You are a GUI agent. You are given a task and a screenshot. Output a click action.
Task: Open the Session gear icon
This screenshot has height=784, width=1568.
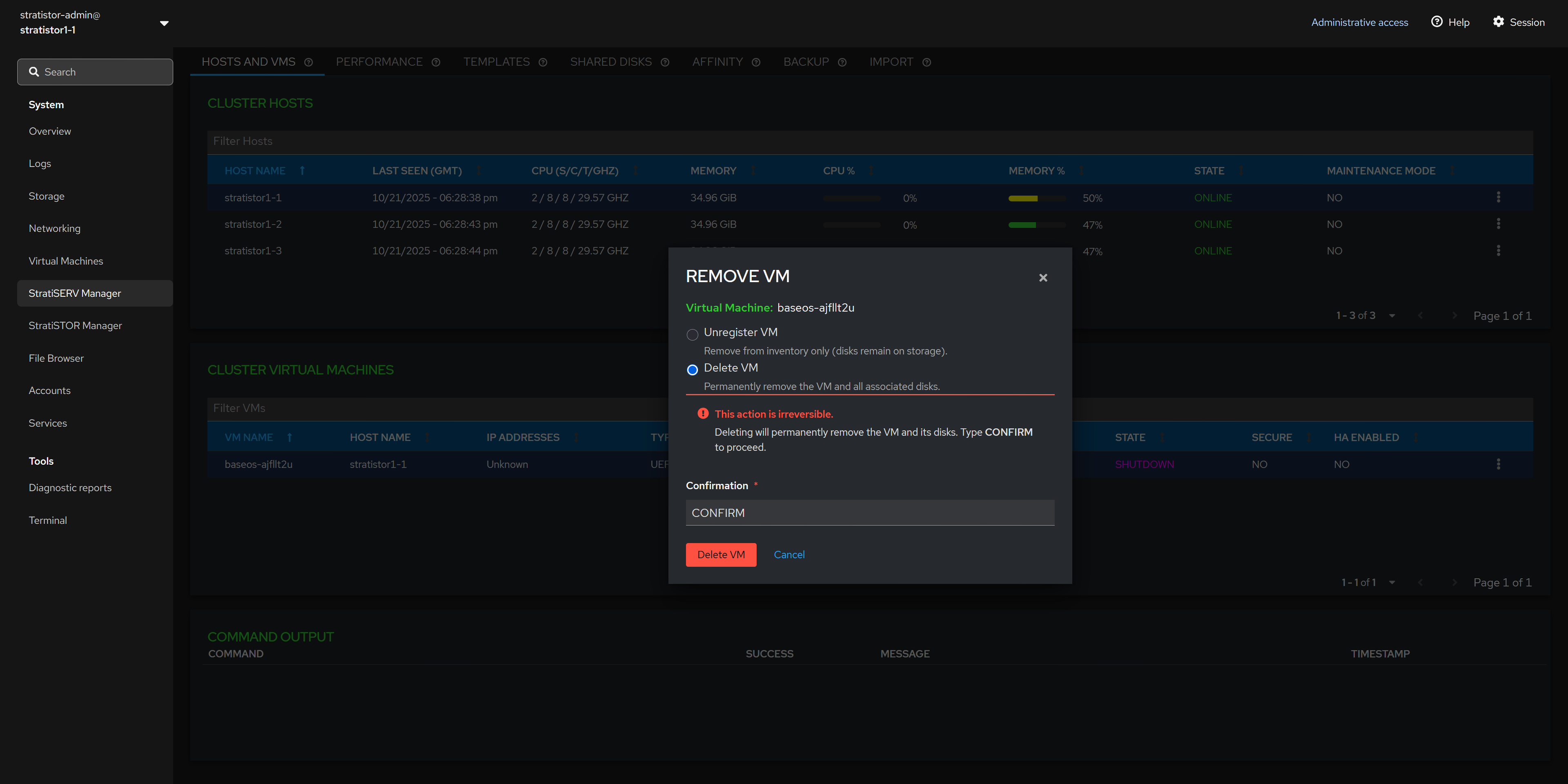coord(1498,22)
